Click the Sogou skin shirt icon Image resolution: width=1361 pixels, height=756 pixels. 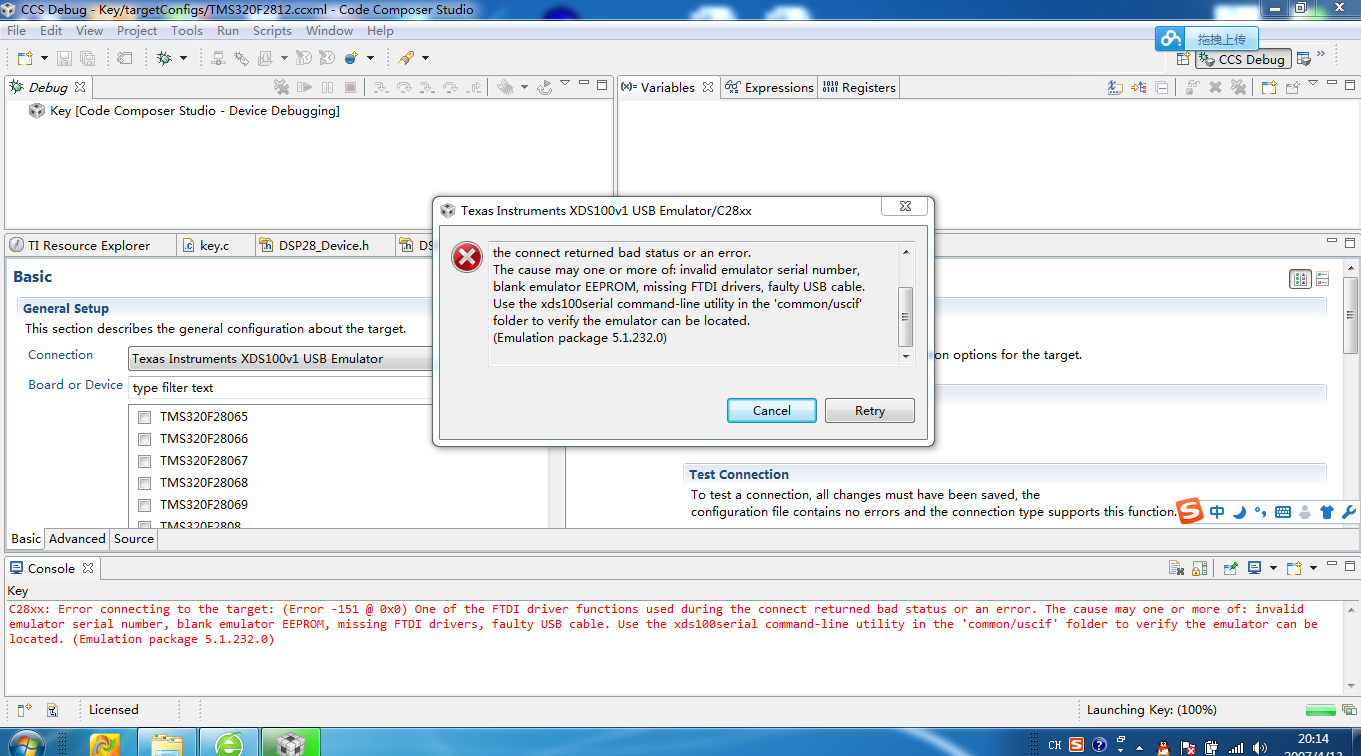(1327, 512)
